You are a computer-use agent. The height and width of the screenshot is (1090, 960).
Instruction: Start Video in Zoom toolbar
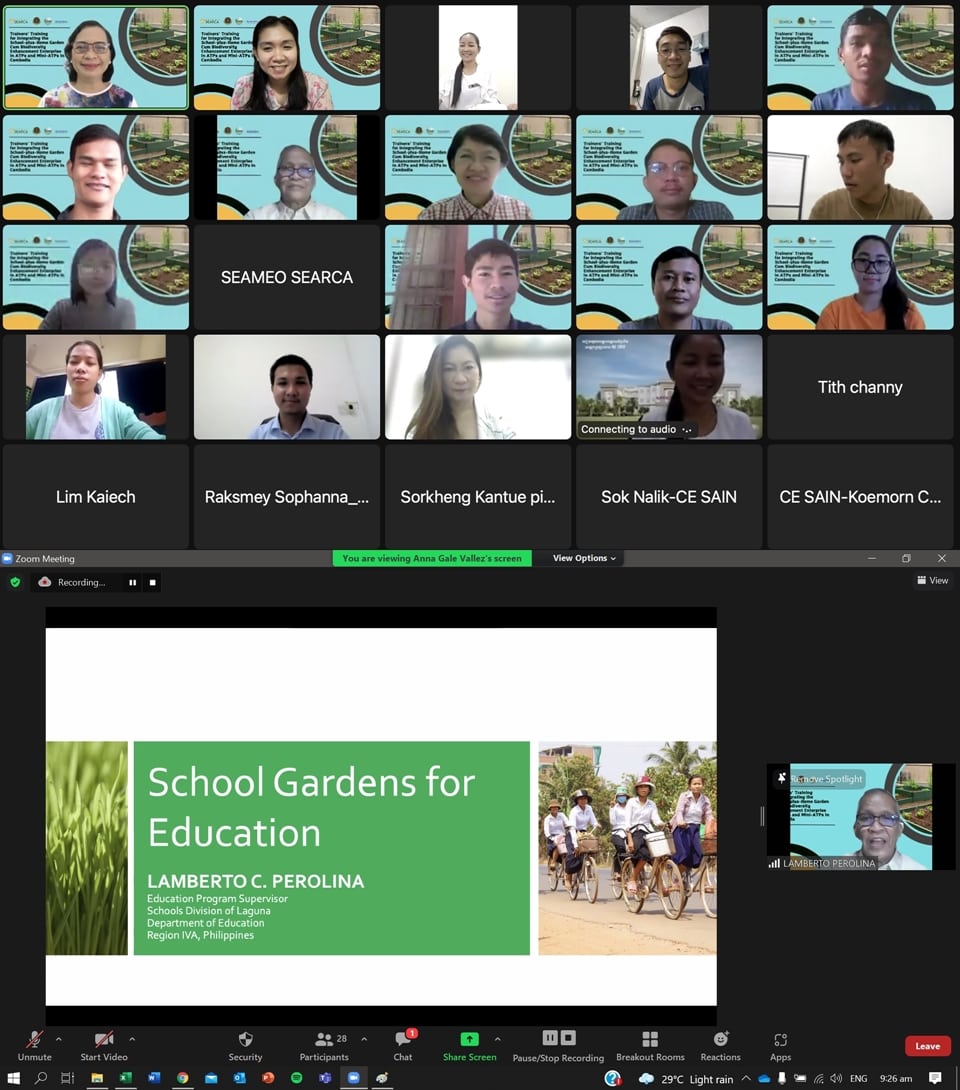tap(104, 1045)
